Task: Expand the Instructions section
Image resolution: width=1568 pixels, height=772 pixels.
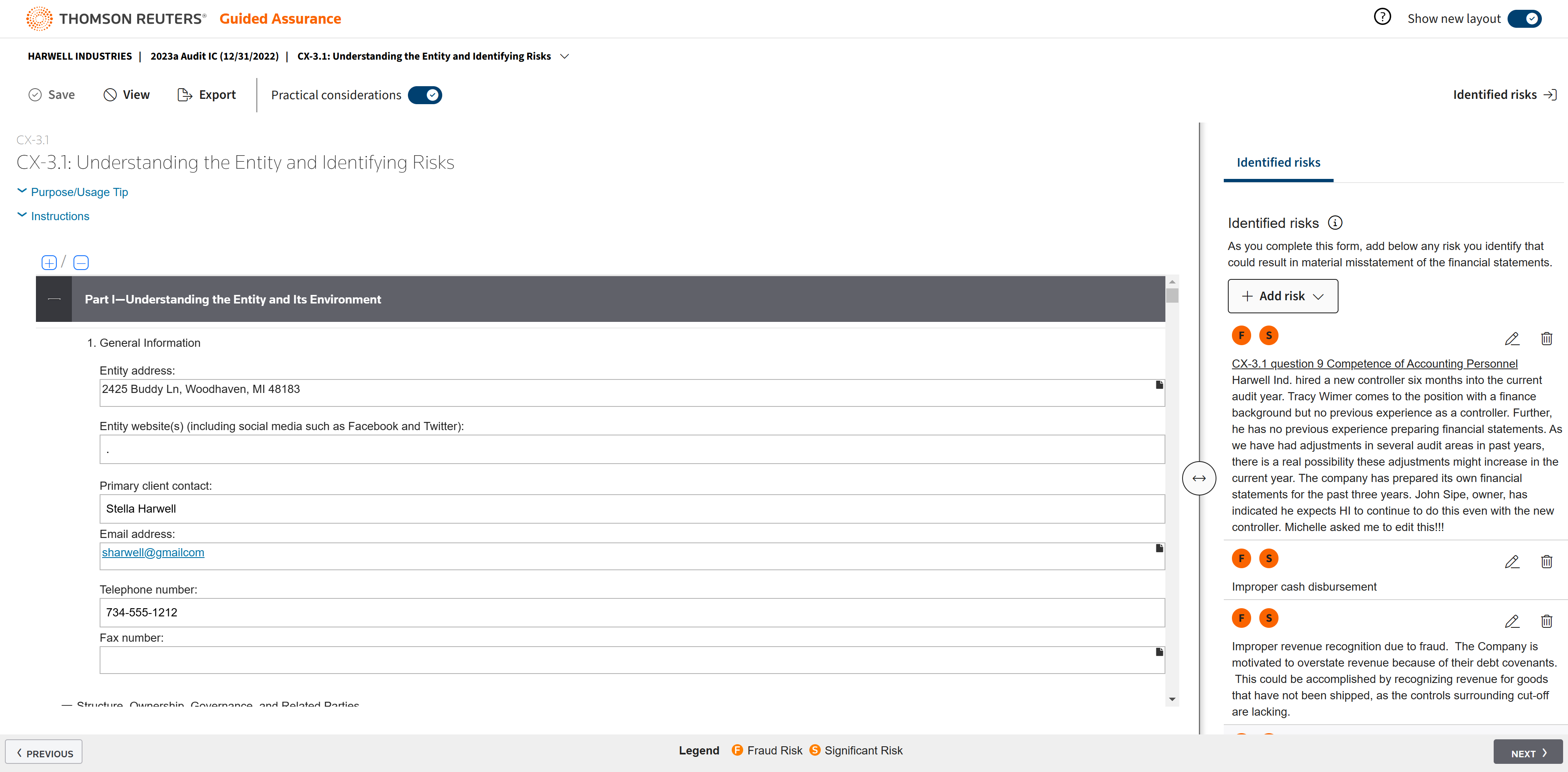Action: (60, 216)
